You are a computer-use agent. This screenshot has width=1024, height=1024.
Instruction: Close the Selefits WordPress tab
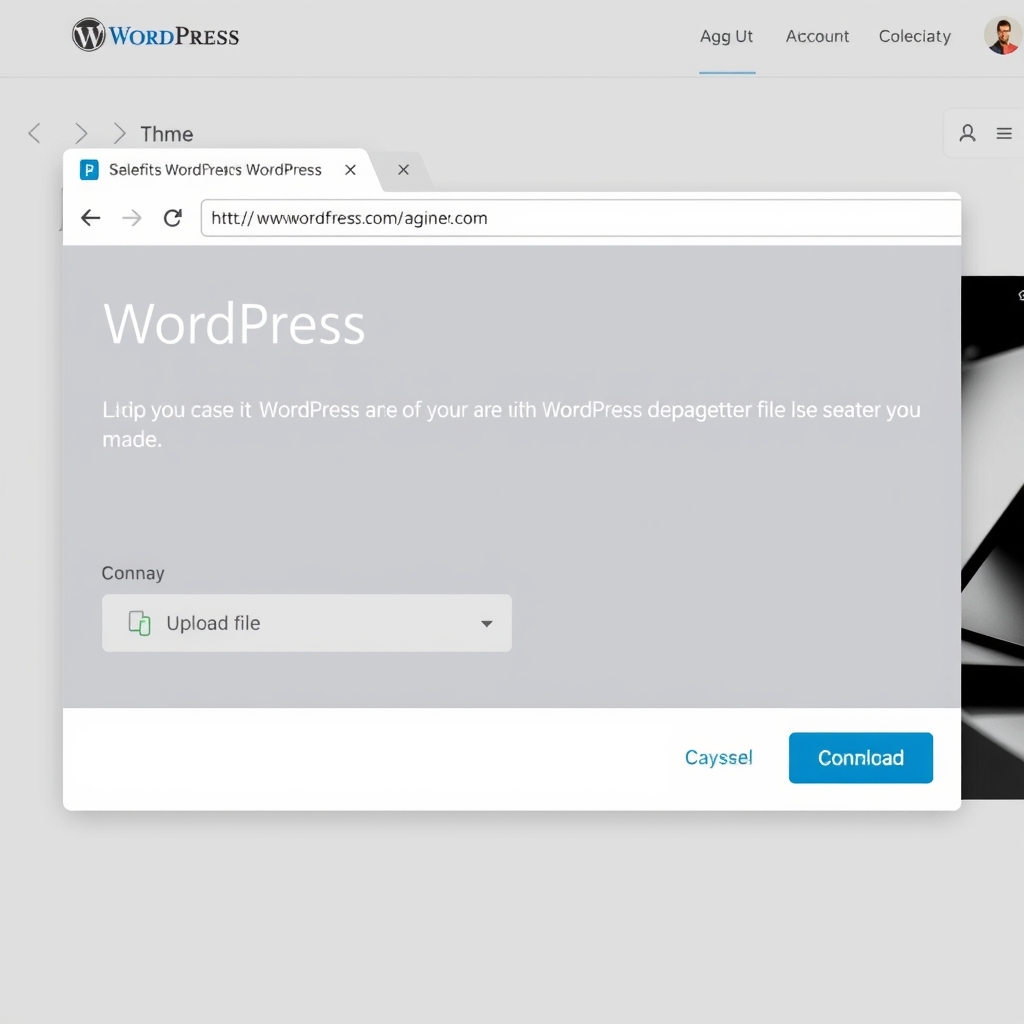click(350, 170)
